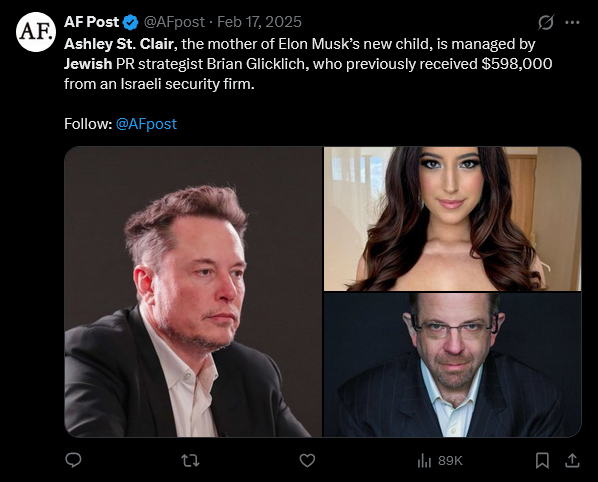Share the post with the upload arrow
598x482 pixels.
[x=572, y=460]
